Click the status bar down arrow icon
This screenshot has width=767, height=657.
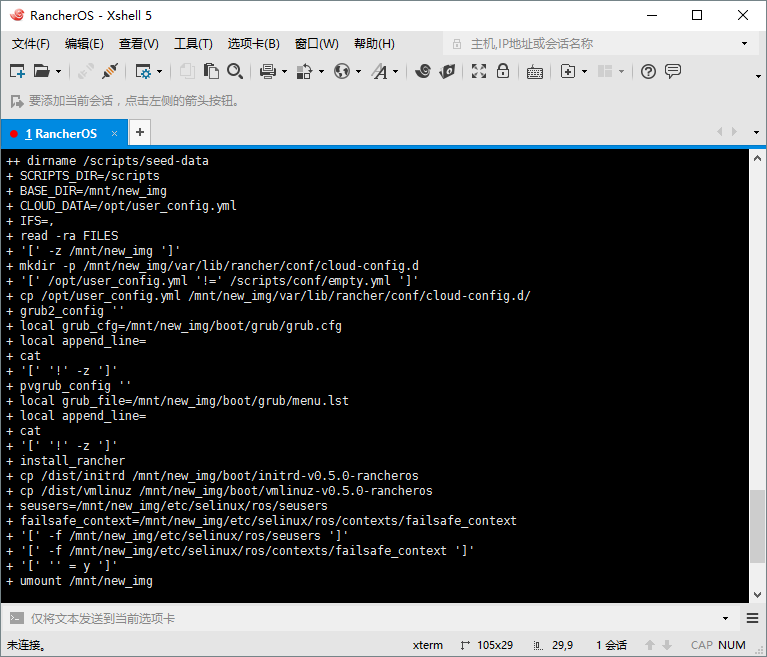[667, 645]
